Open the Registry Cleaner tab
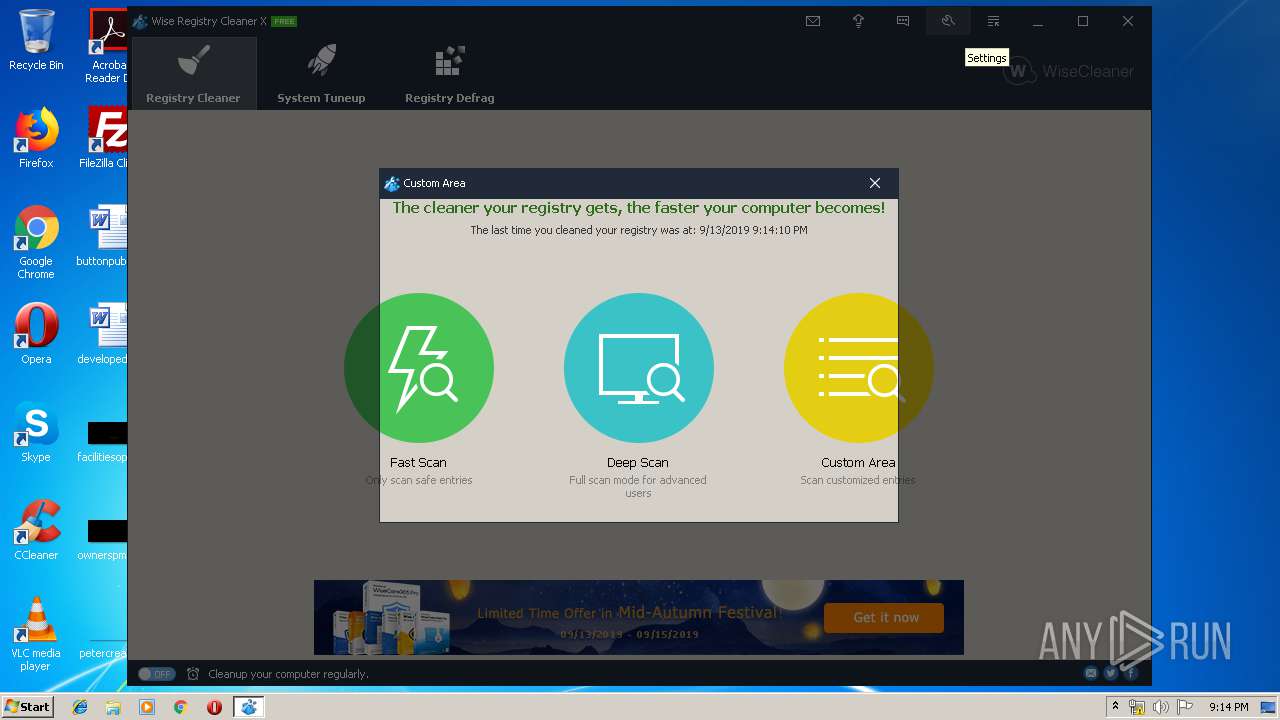This screenshot has height=720, width=1280. (193, 74)
